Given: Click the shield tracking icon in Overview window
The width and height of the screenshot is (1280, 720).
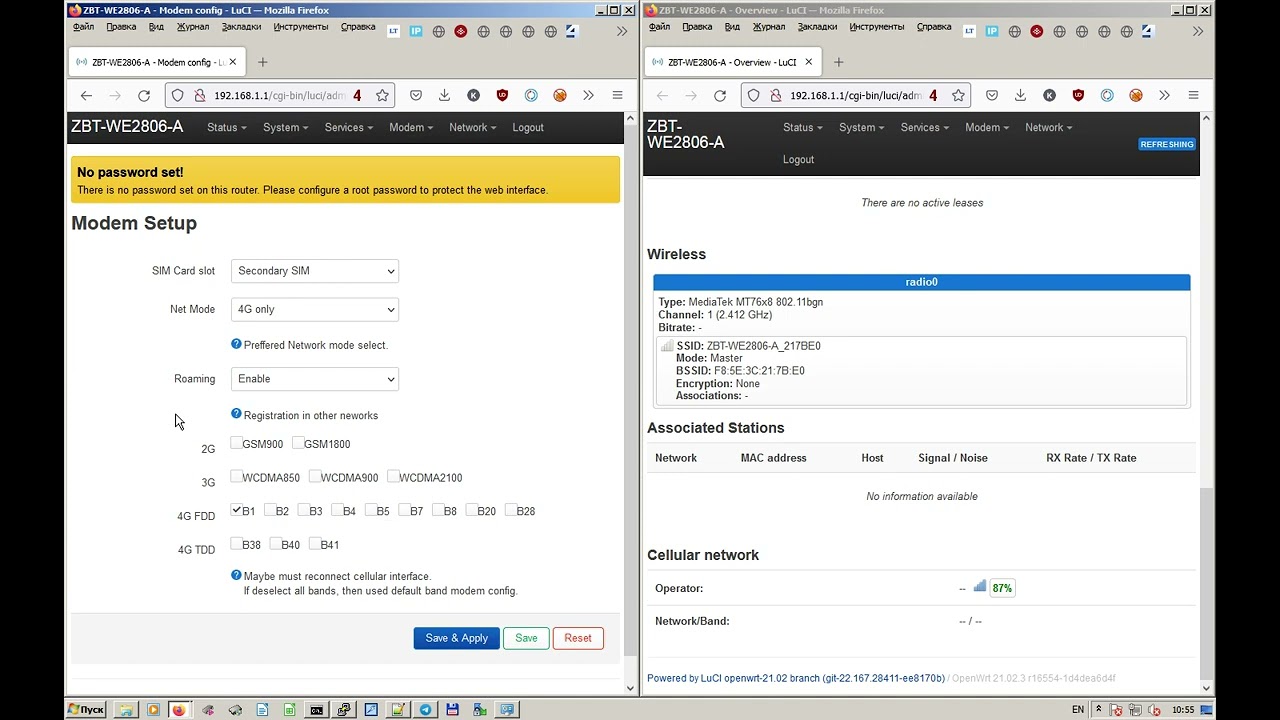Looking at the screenshot, I should 754,95.
